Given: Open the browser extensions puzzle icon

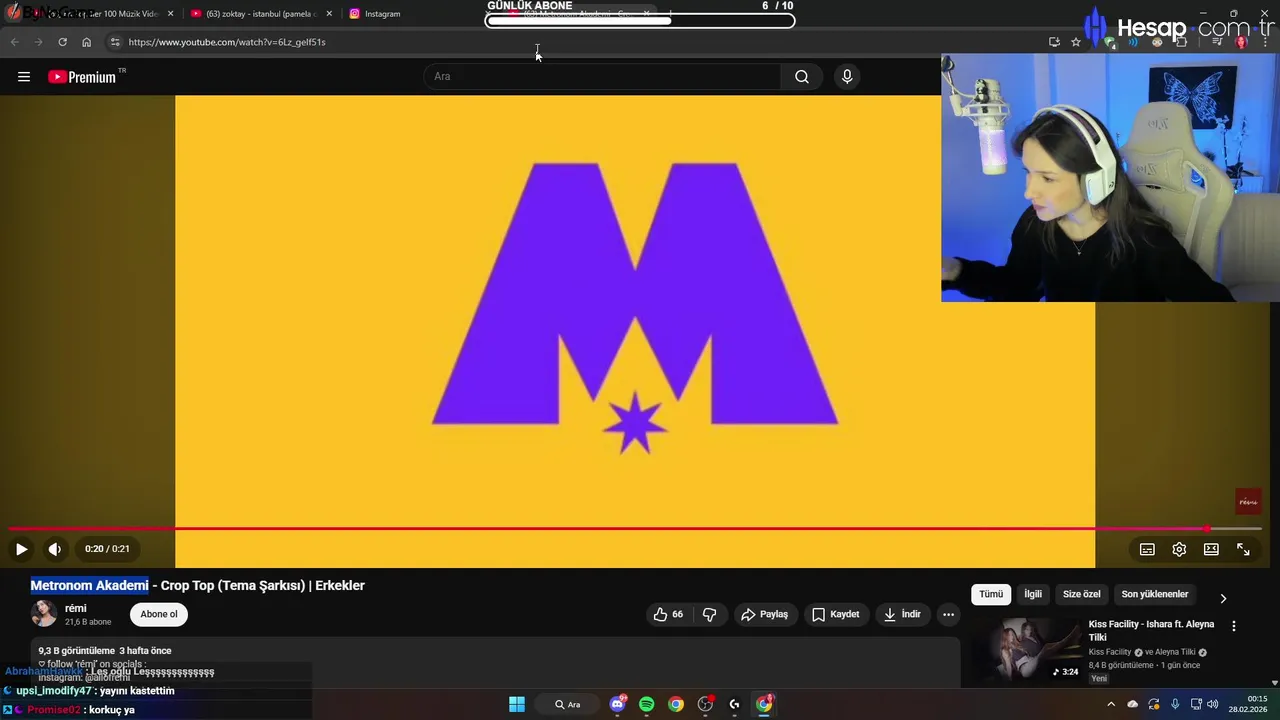Looking at the screenshot, I should [1181, 42].
